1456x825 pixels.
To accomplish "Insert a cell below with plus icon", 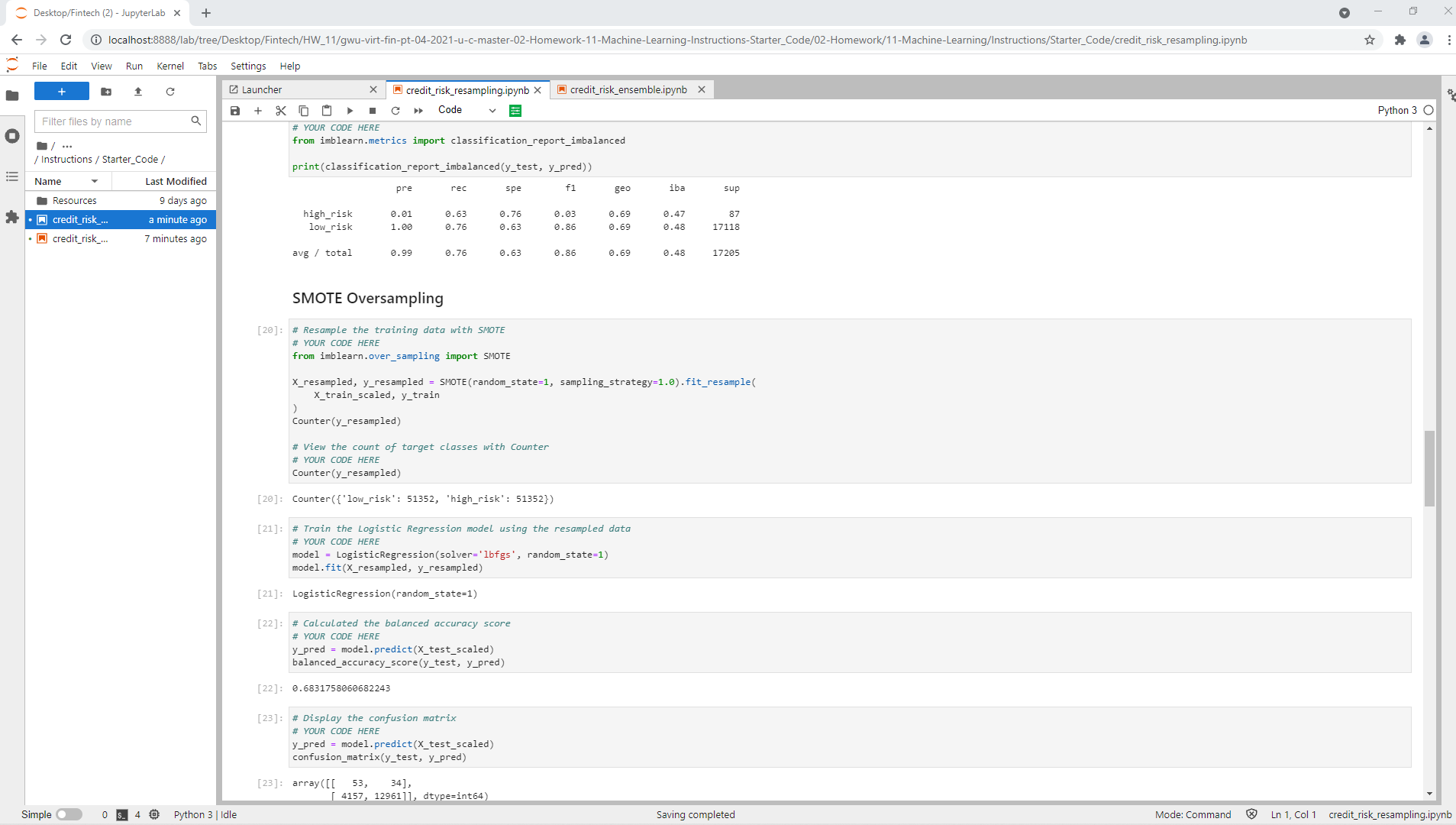I will [258, 111].
